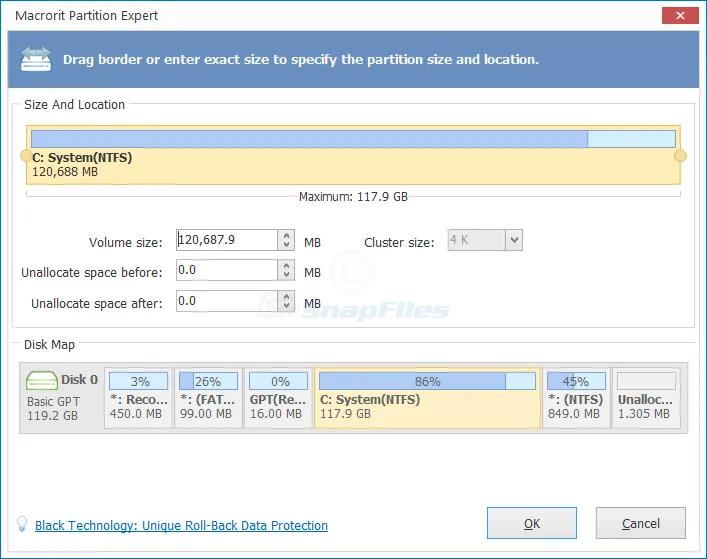Increase Unallocate space before value

(x=286, y=265)
